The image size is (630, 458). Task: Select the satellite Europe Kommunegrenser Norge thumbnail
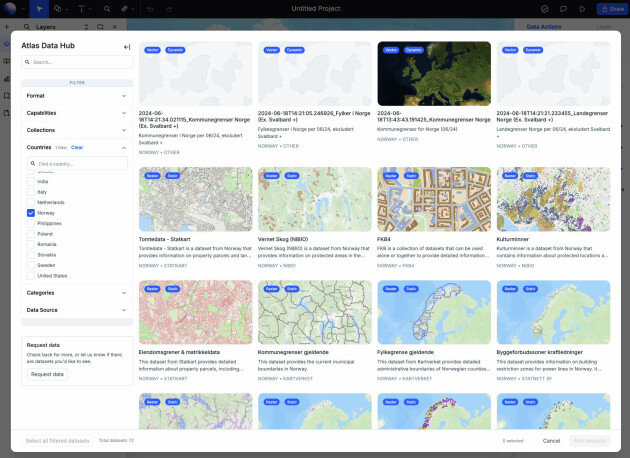434,74
